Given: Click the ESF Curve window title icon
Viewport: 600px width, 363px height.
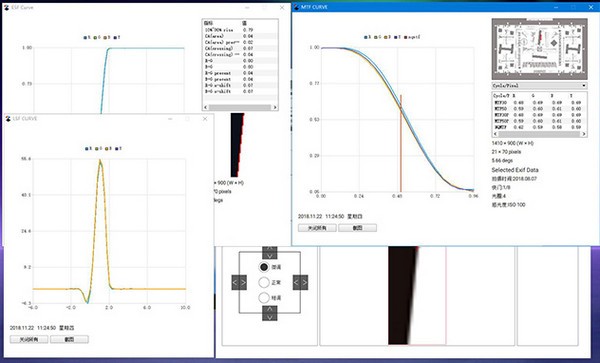Looking at the screenshot, I should point(7,7).
